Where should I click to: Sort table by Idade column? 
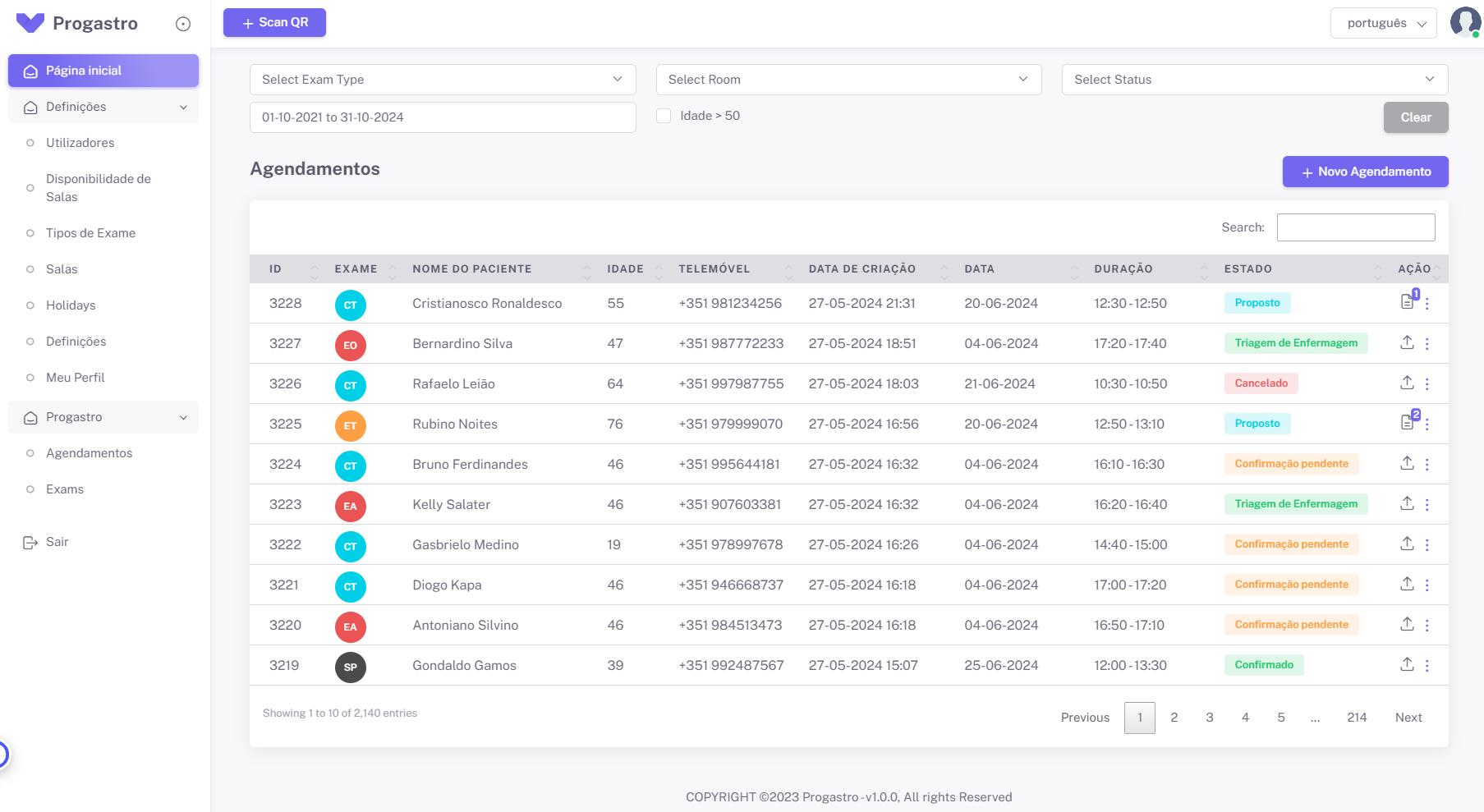(x=634, y=269)
